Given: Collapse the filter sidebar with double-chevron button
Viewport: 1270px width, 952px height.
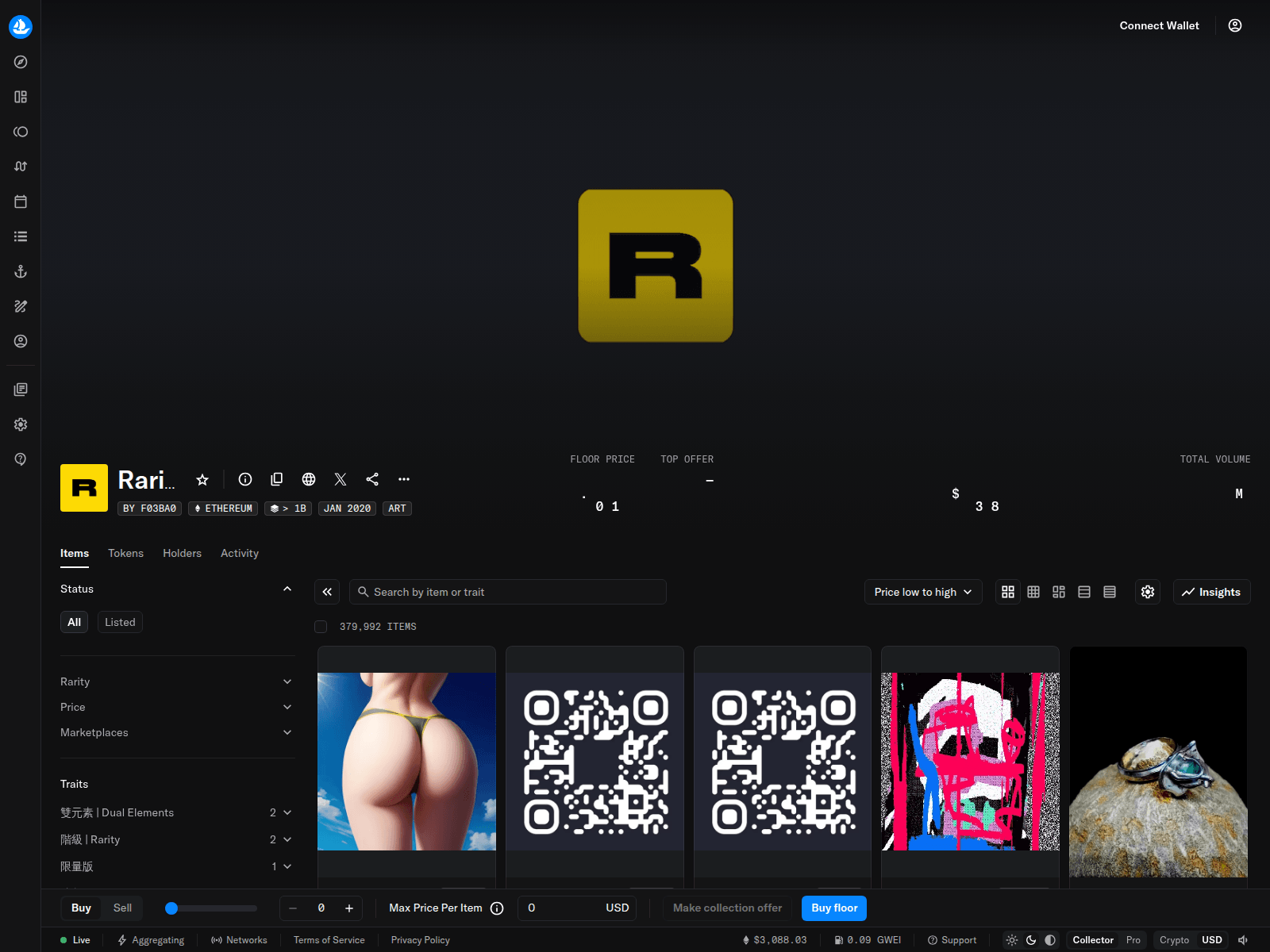Looking at the screenshot, I should point(327,592).
